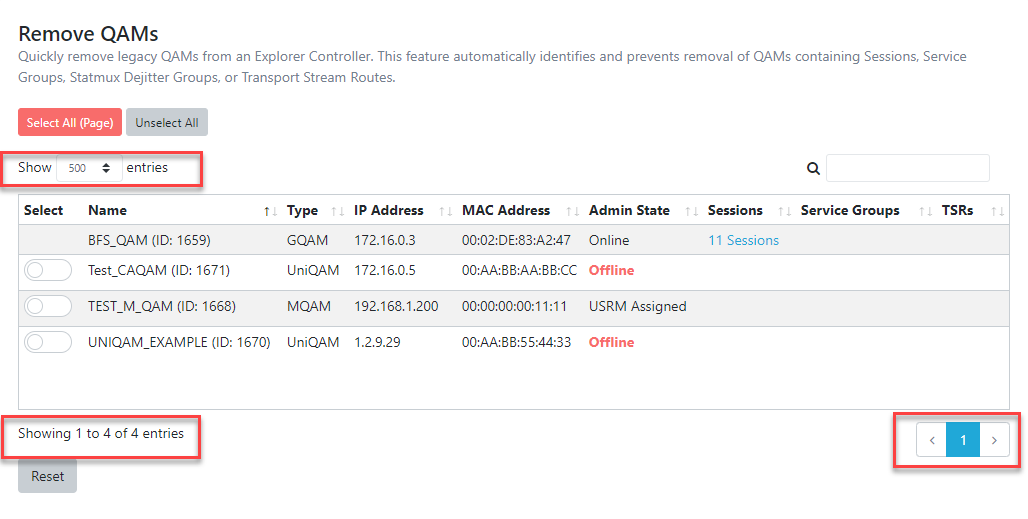Sort by Admin State column arrows
Screen dimensions: 1028x519
point(692,211)
